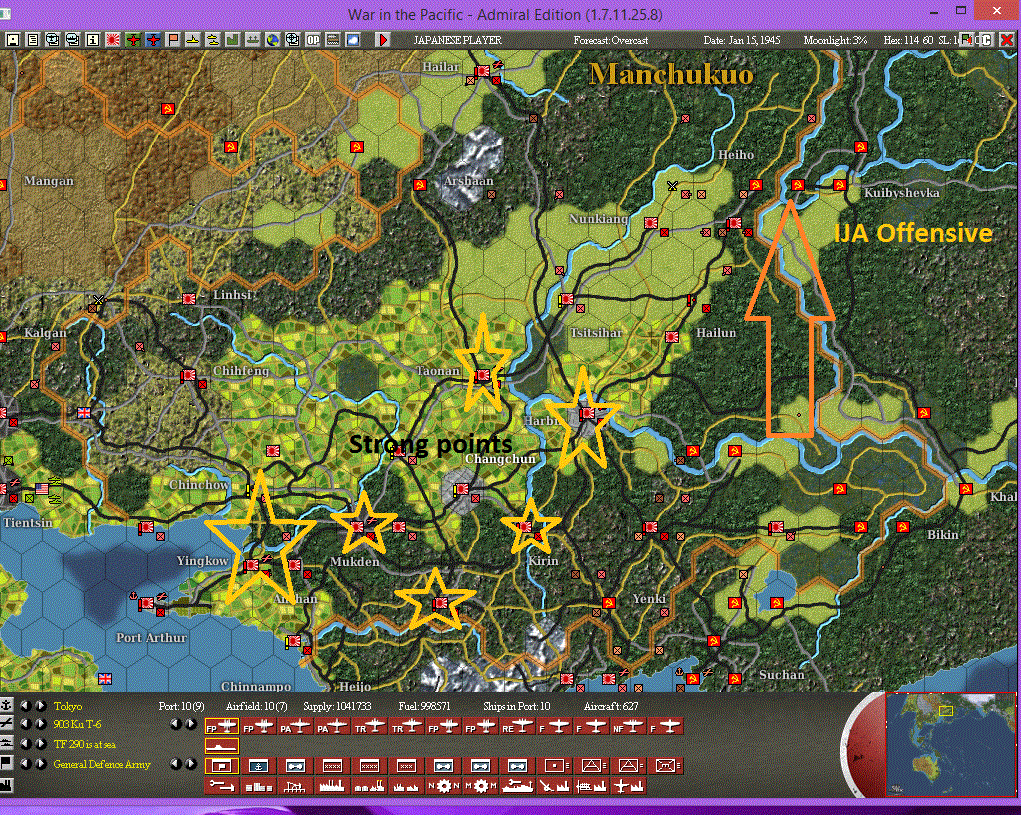Click the red plane on green icon

click(133, 40)
